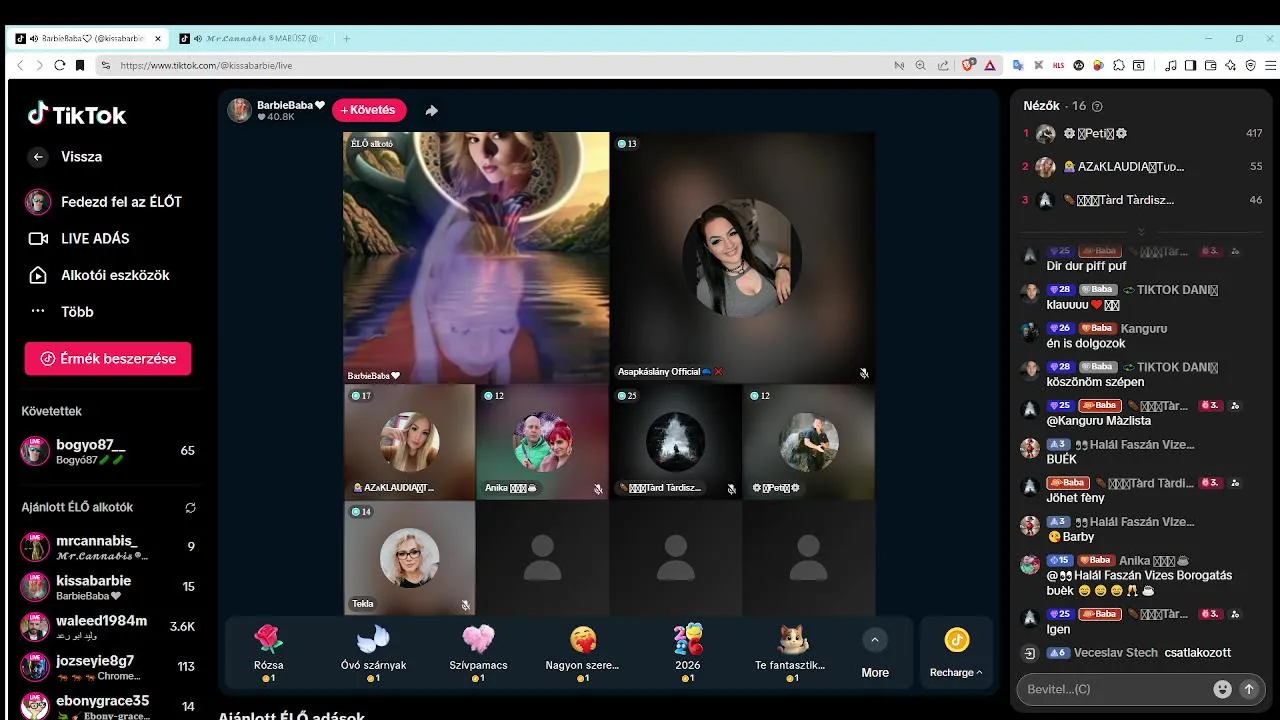Open top viewer Peti with 417
This screenshot has width=1280, height=720.
pyautogui.click(x=1143, y=133)
